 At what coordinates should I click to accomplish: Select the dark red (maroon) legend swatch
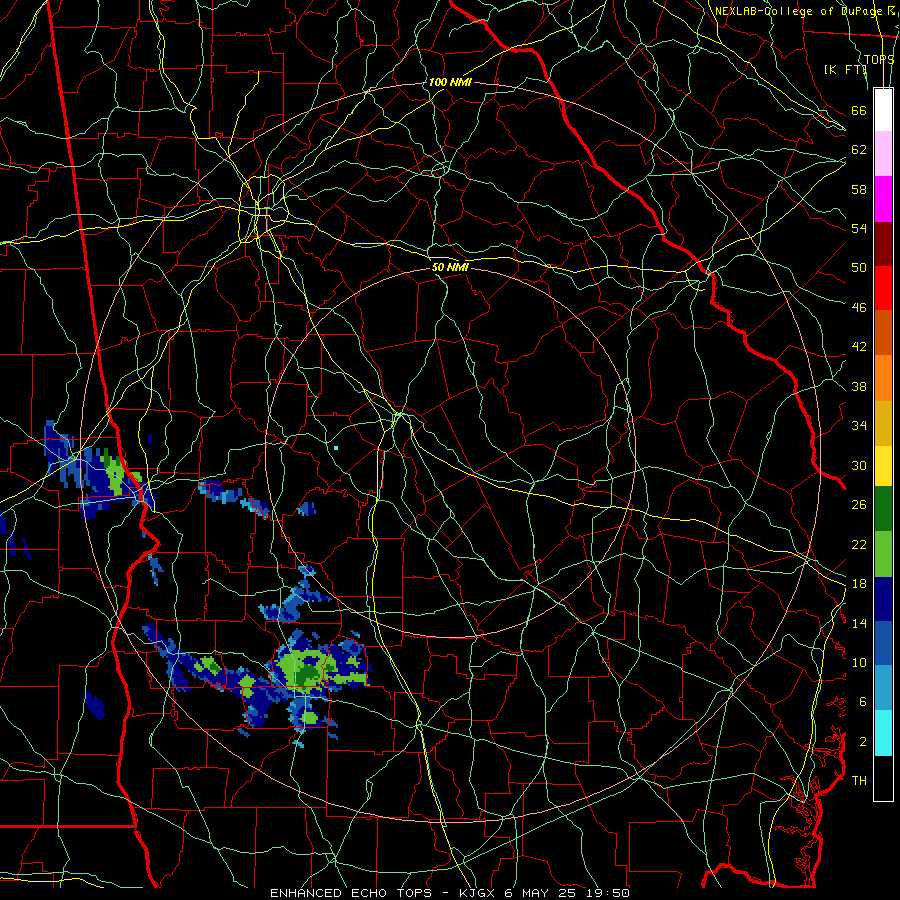tap(883, 243)
